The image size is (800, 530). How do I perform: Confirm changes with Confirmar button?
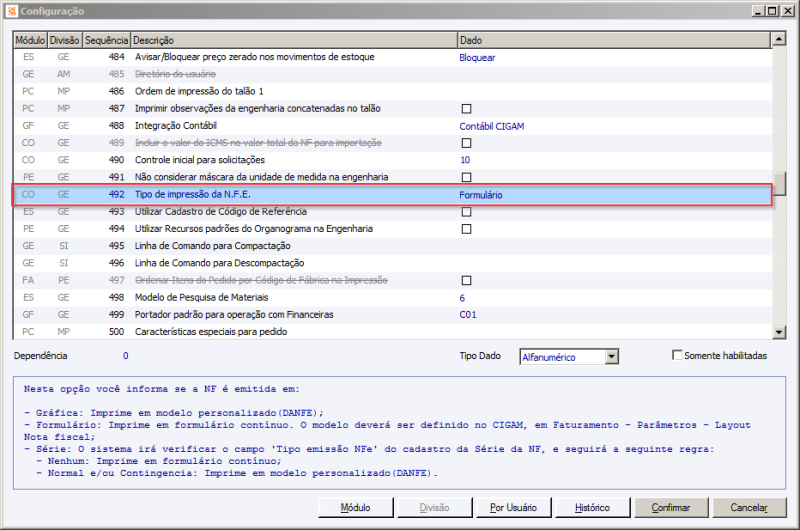pyautogui.click(x=671, y=508)
